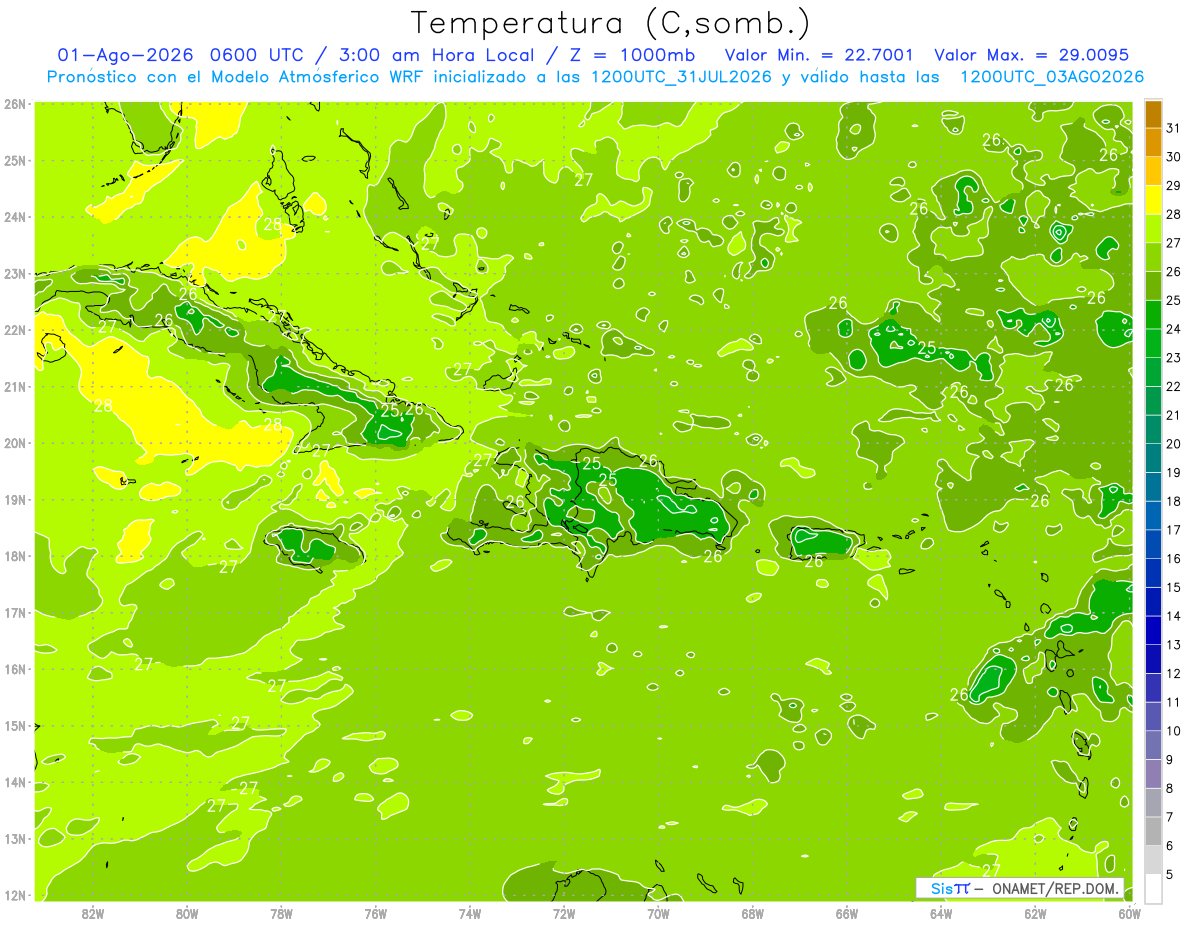Screen dimensions: 1200x927
Task: Click the '16' value on color scale
Action: 1174,559
